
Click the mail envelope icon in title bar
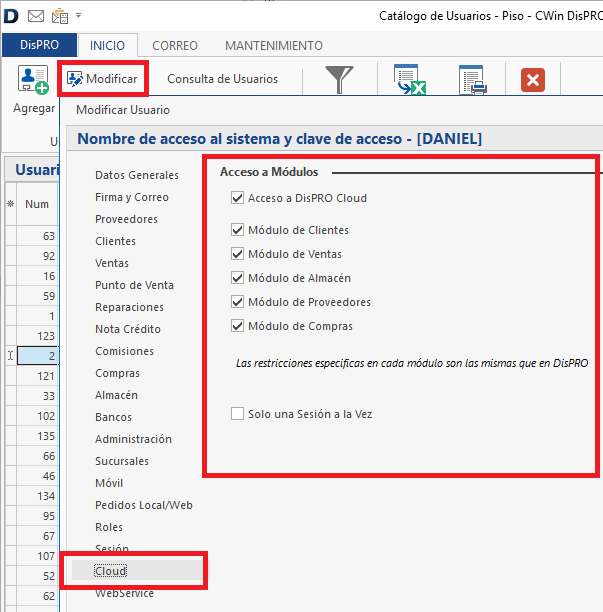[x=36, y=16]
